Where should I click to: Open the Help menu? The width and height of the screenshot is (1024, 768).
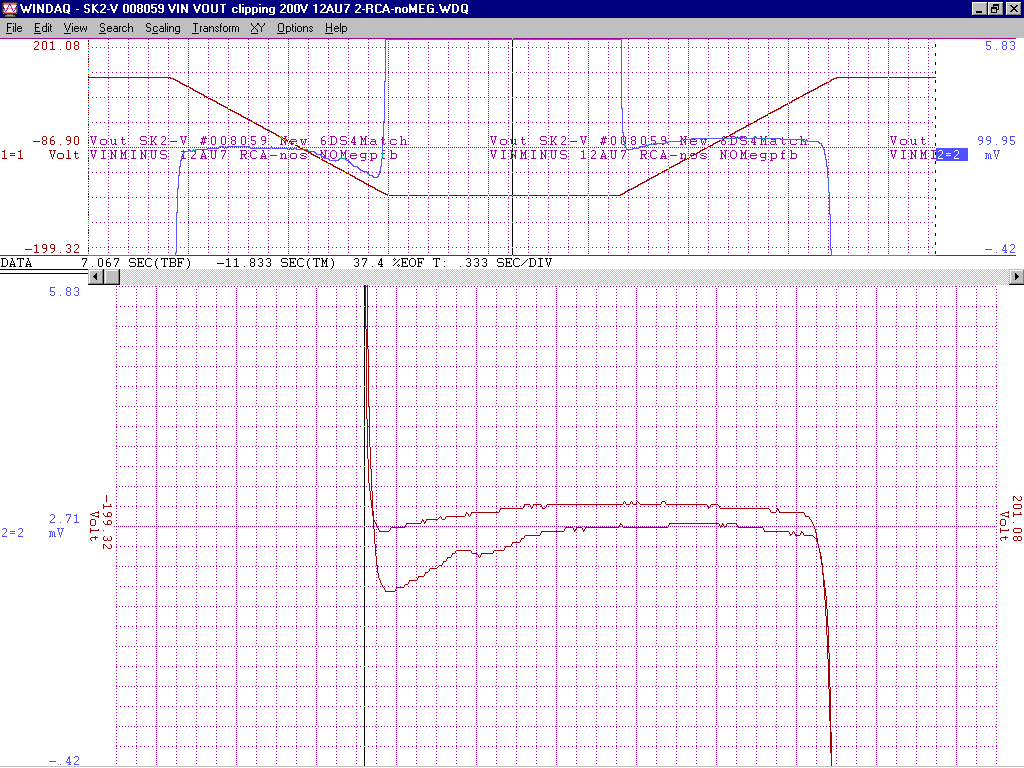click(336, 28)
